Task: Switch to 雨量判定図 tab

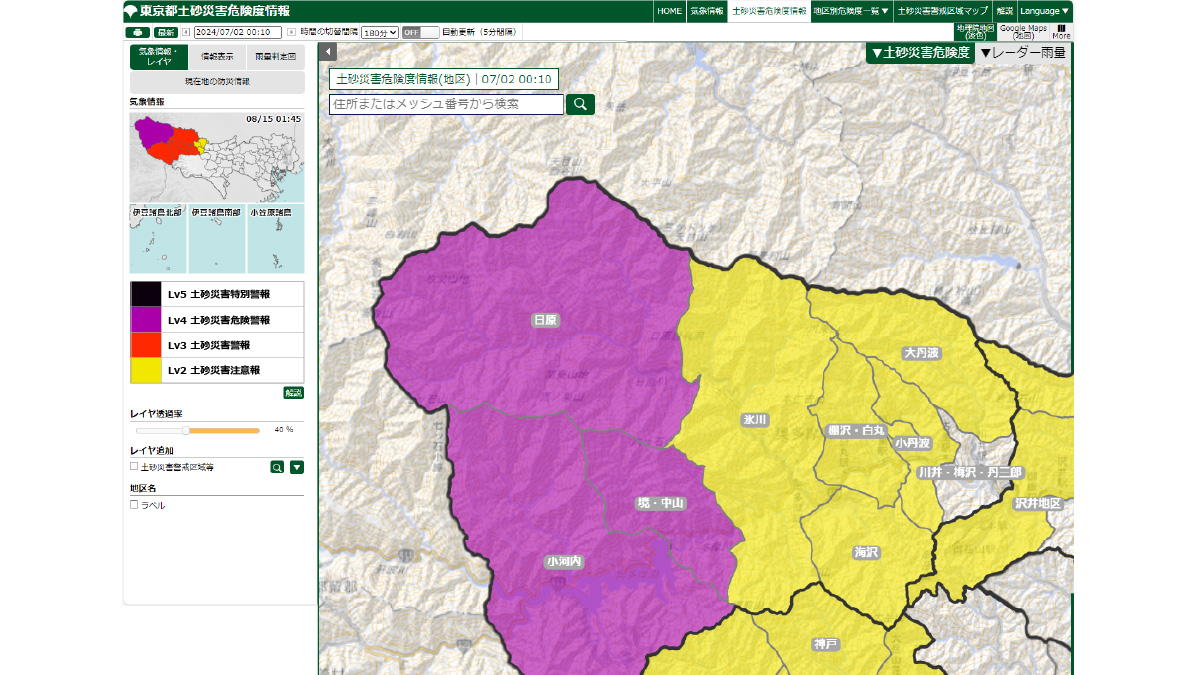Action: coord(275,57)
